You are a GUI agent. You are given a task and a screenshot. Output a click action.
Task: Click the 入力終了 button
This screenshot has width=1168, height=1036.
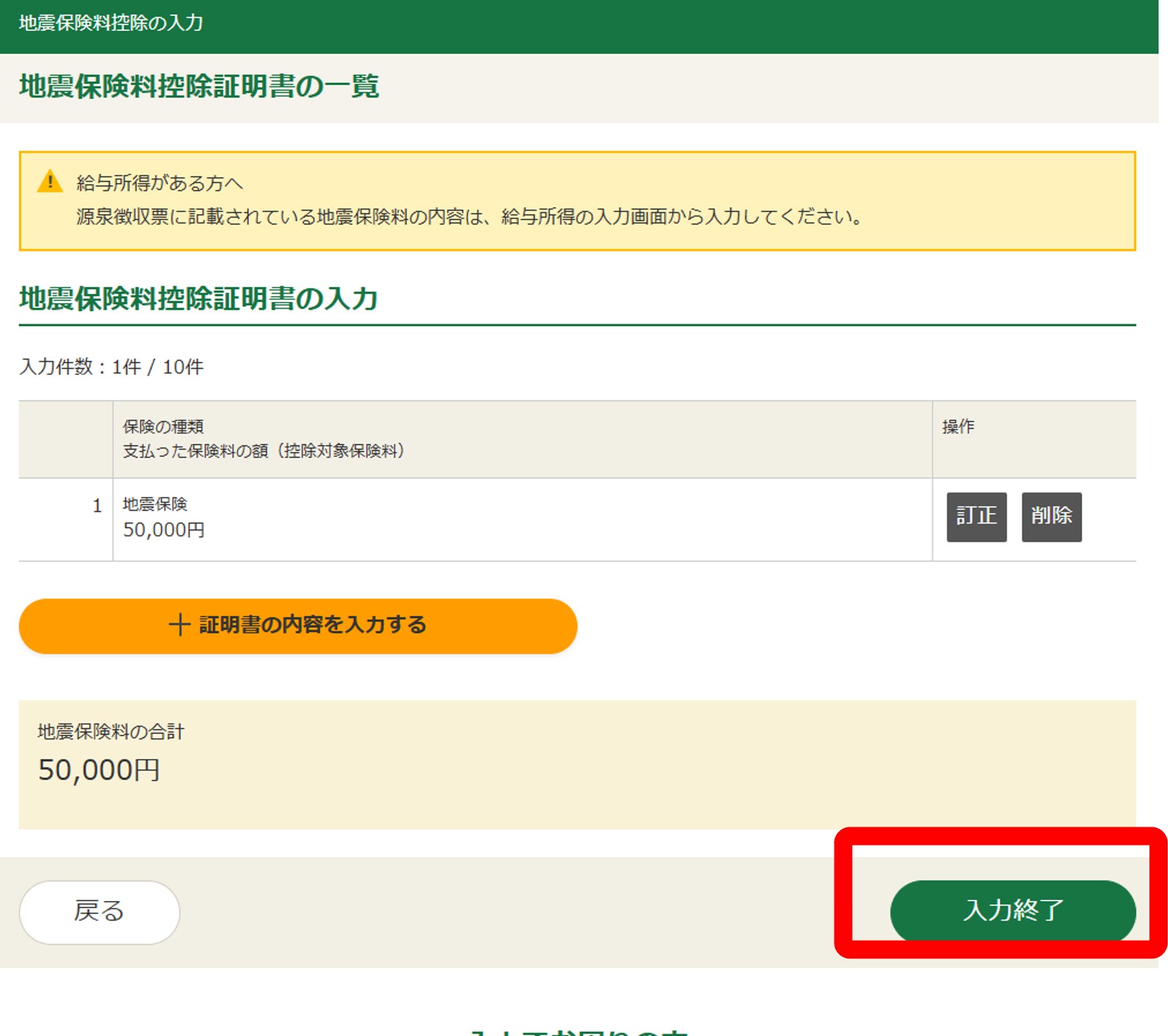tap(1012, 910)
